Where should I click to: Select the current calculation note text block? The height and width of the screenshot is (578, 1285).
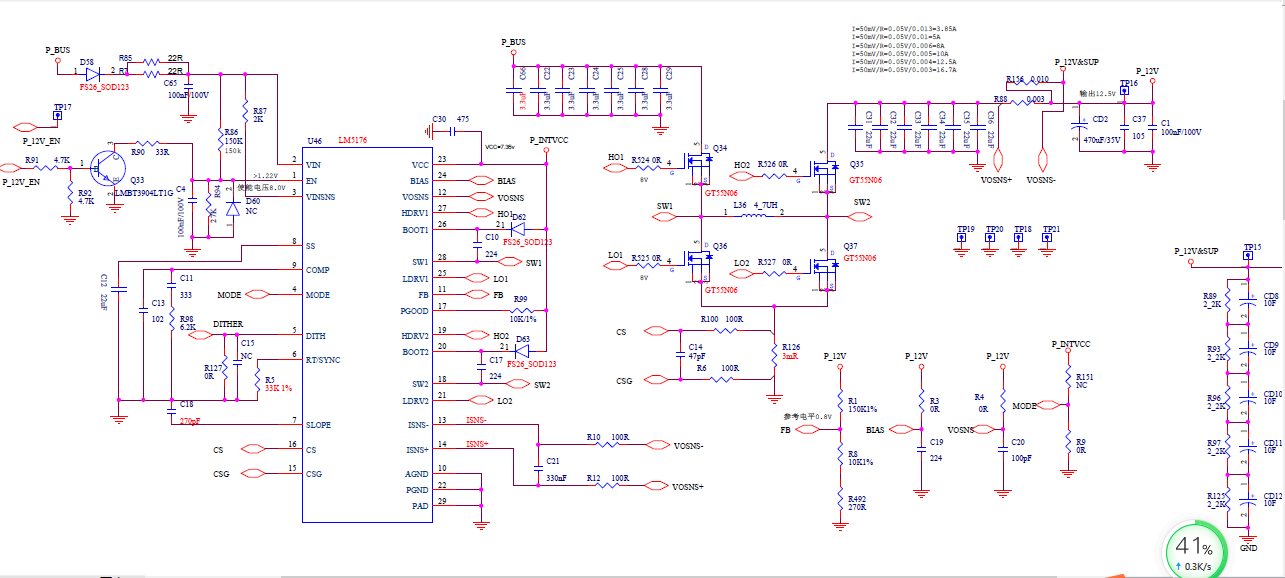click(903, 50)
